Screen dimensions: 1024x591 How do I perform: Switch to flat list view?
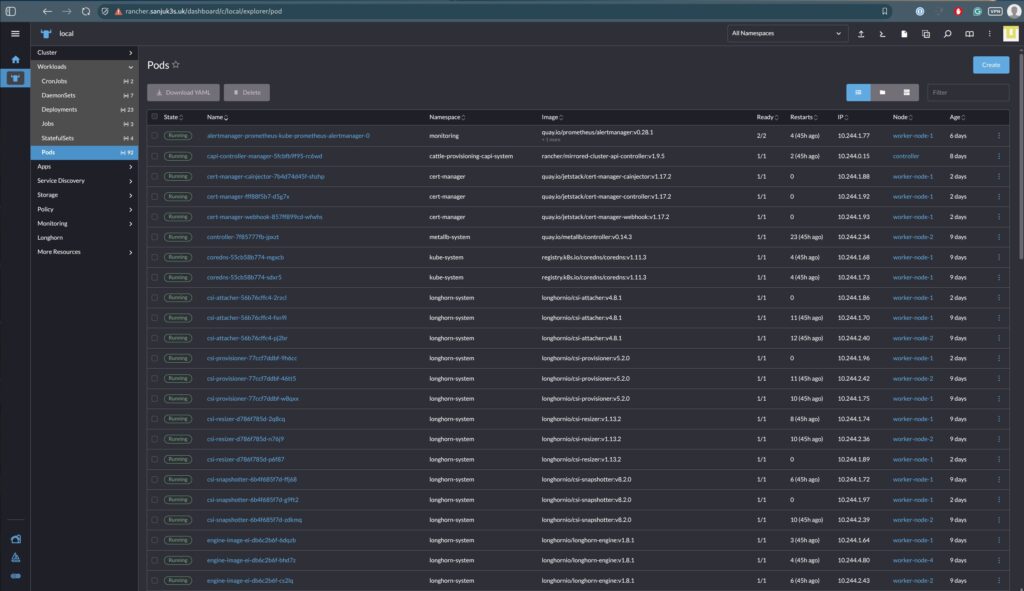click(x=858, y=93)
